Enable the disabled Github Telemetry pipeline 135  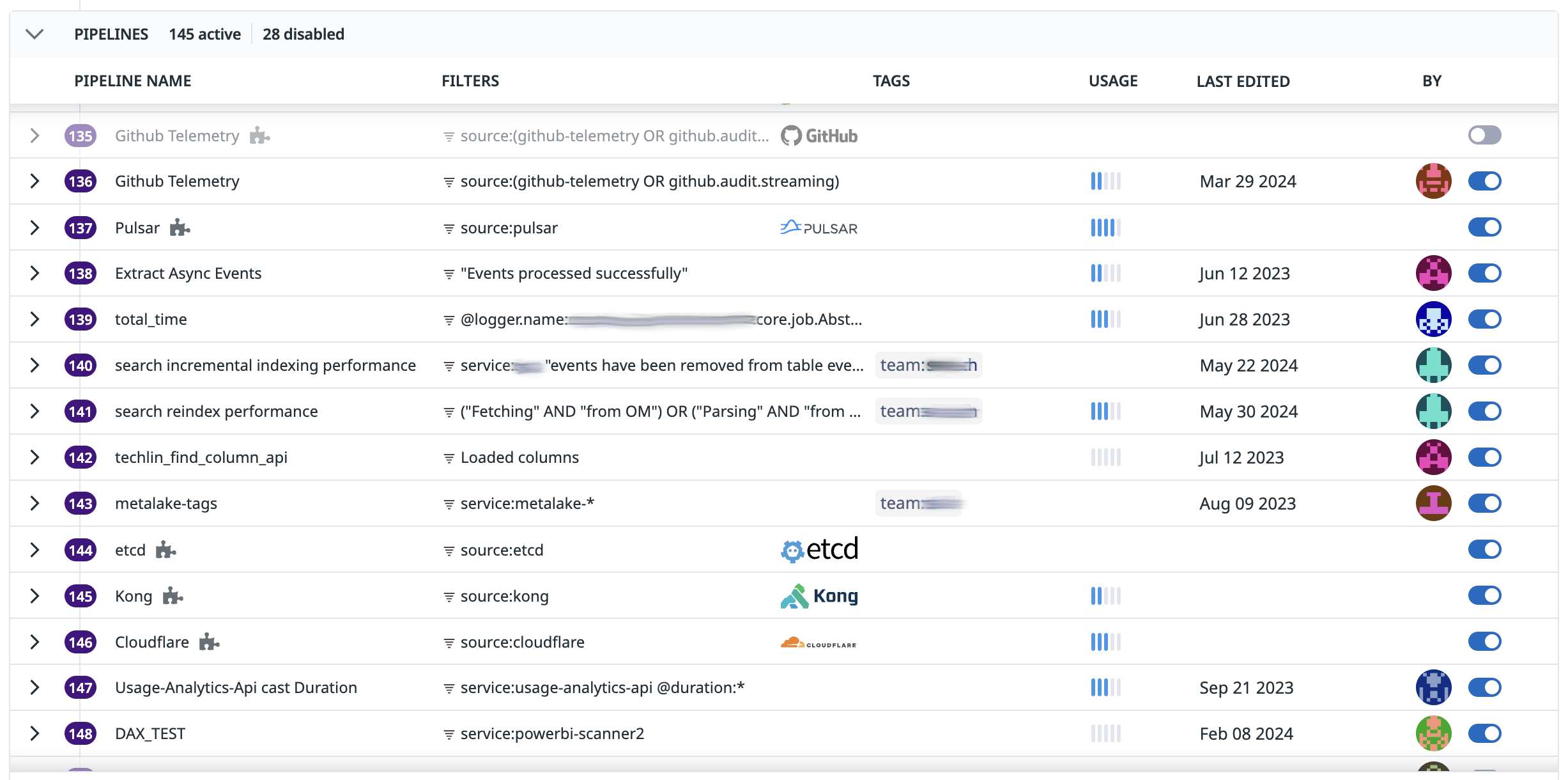[1484, 135]
